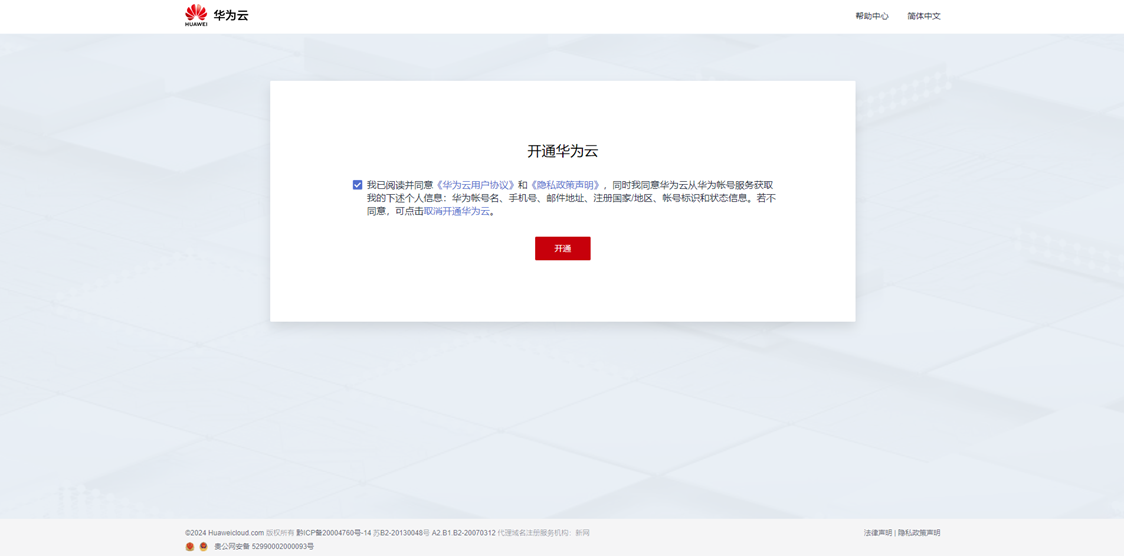
Task: Open footer 隐私政策声明 link
Action: (919, 533)
